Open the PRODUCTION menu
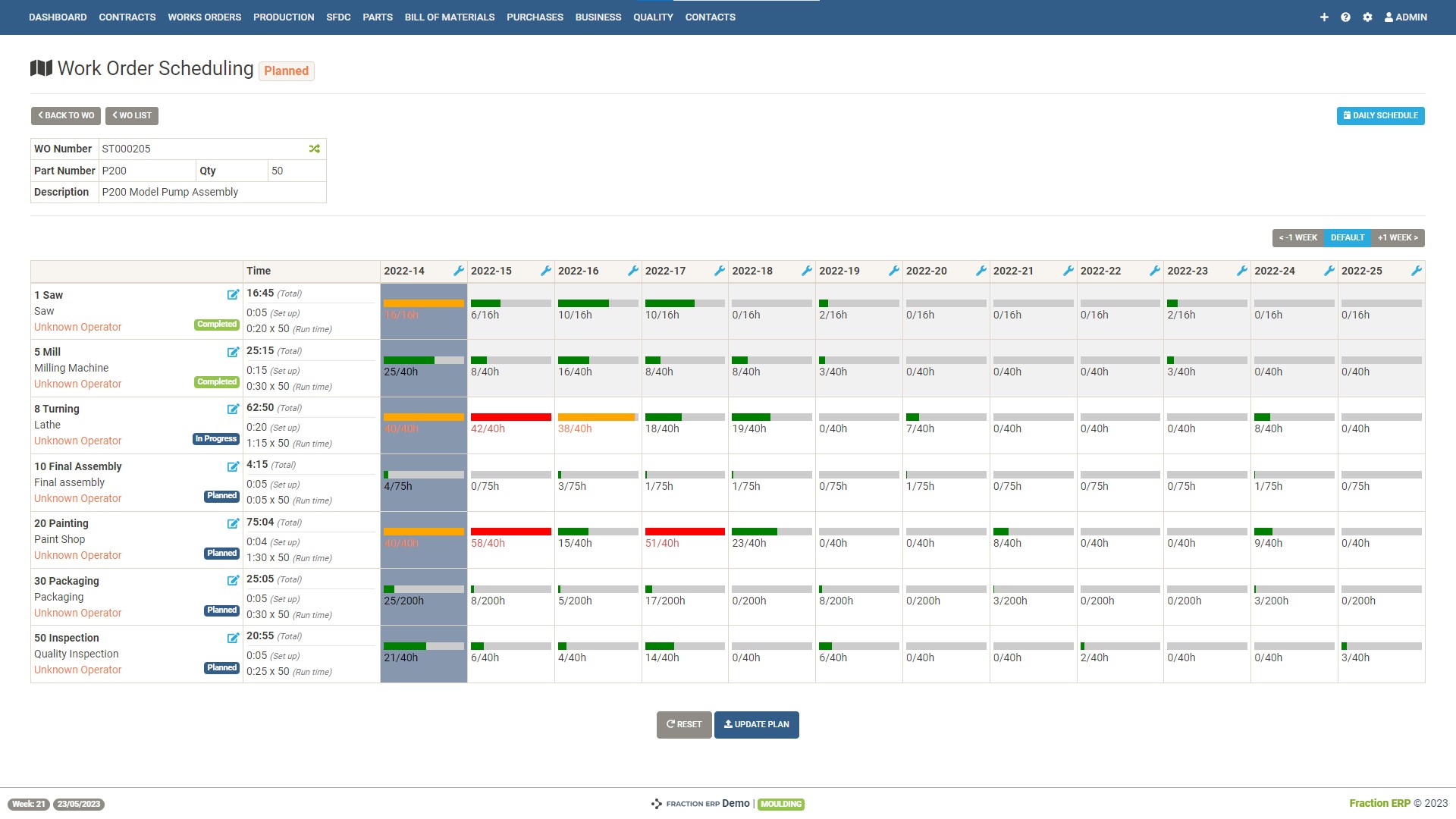 pyautogui.click(x=284, y=17)
